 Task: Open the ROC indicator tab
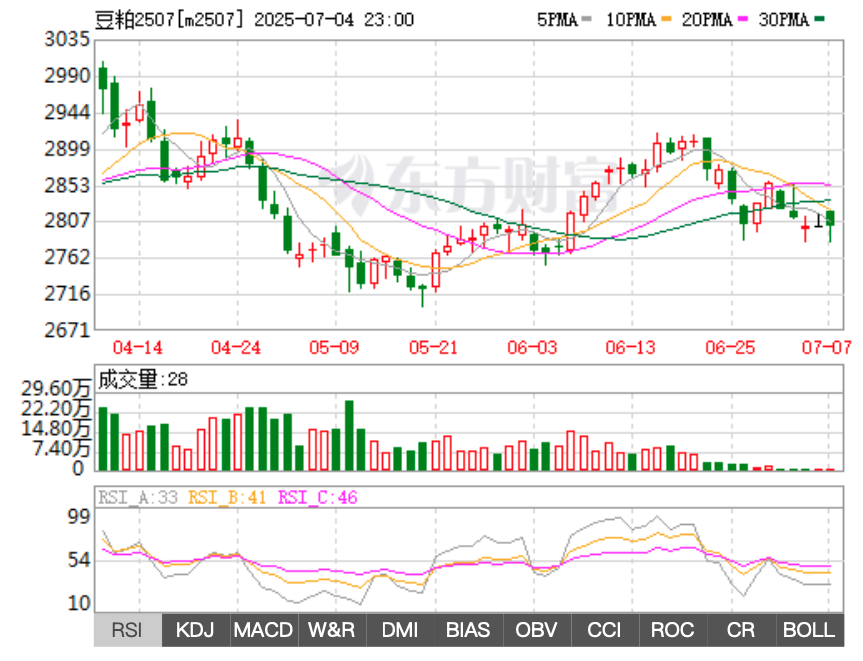tap(673, 630)
